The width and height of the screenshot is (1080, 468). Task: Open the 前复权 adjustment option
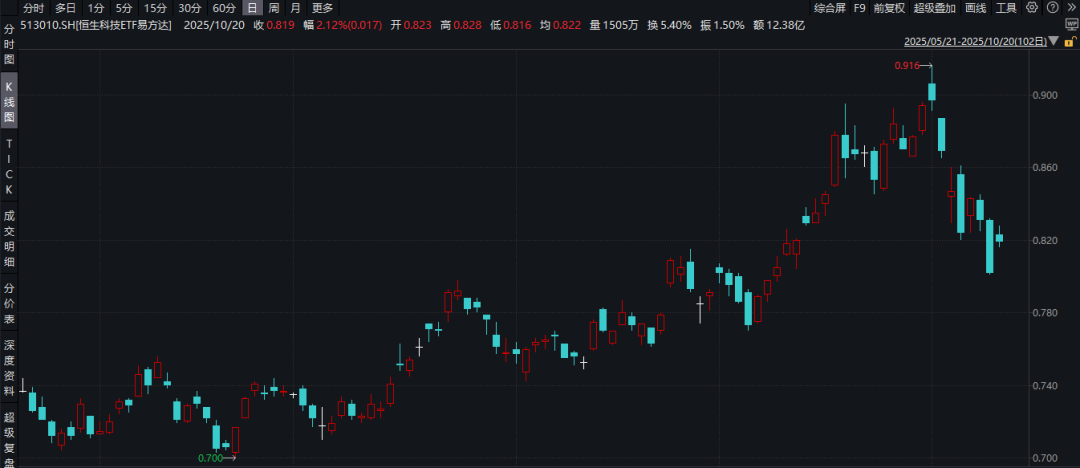tap(888, 8)
